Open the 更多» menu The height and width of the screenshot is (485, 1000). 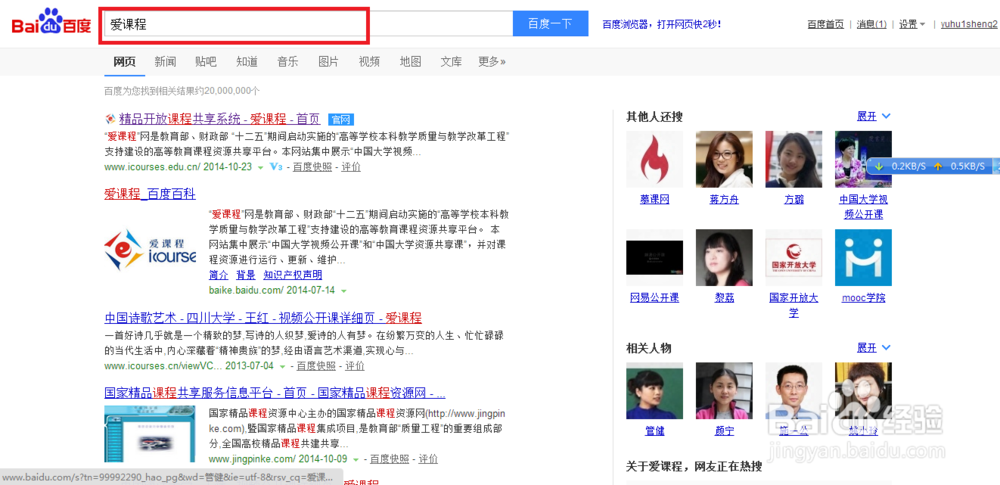pos(492,62)
